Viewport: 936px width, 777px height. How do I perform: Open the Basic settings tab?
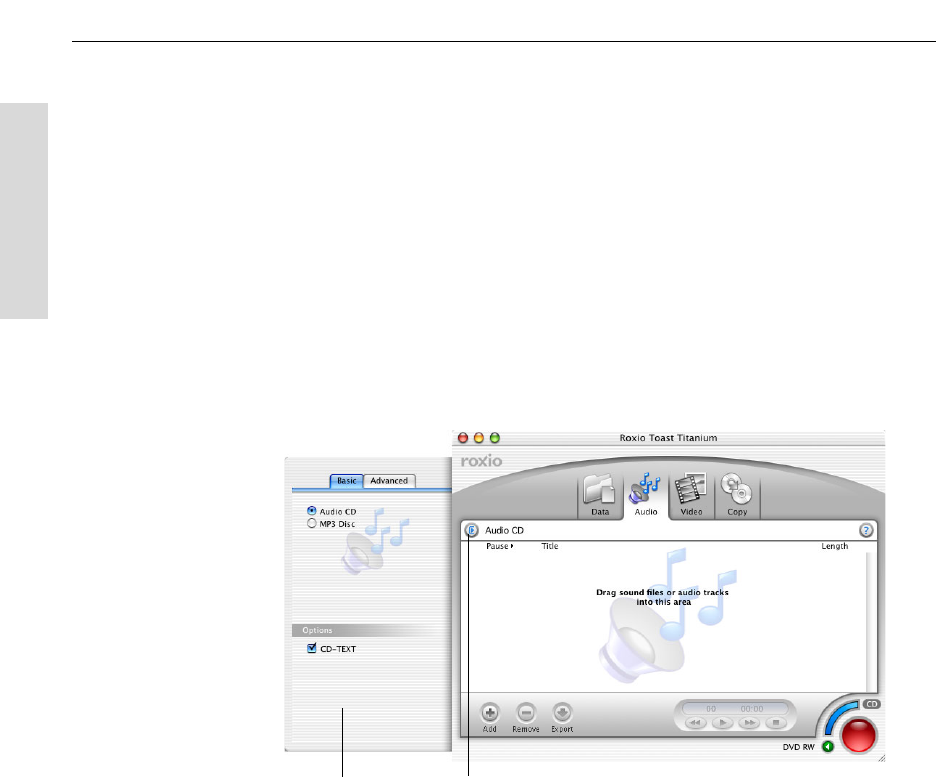[346, 481]
